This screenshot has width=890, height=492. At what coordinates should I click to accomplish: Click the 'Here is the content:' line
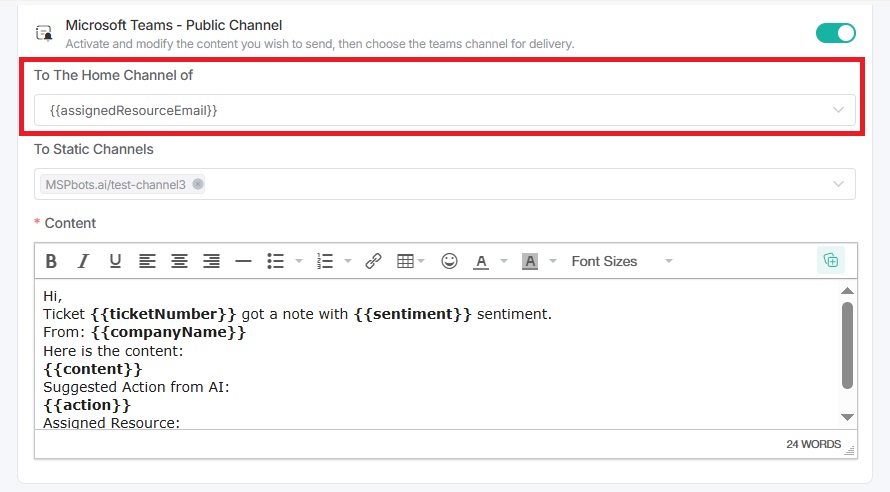pyautogui.click(x=114, y=351)
